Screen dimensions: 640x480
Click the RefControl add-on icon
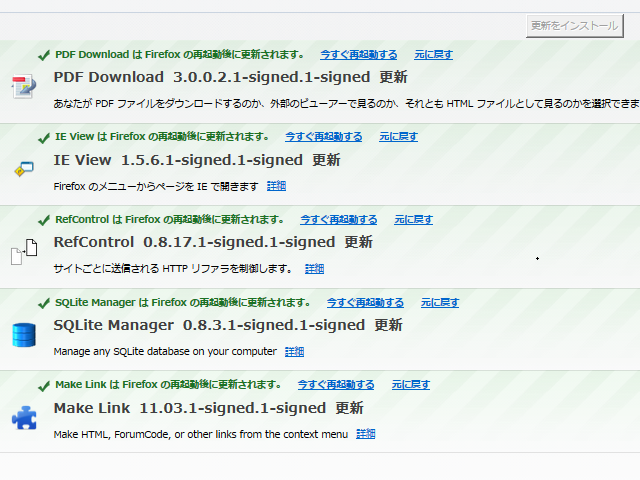click(x=24, y=252)
